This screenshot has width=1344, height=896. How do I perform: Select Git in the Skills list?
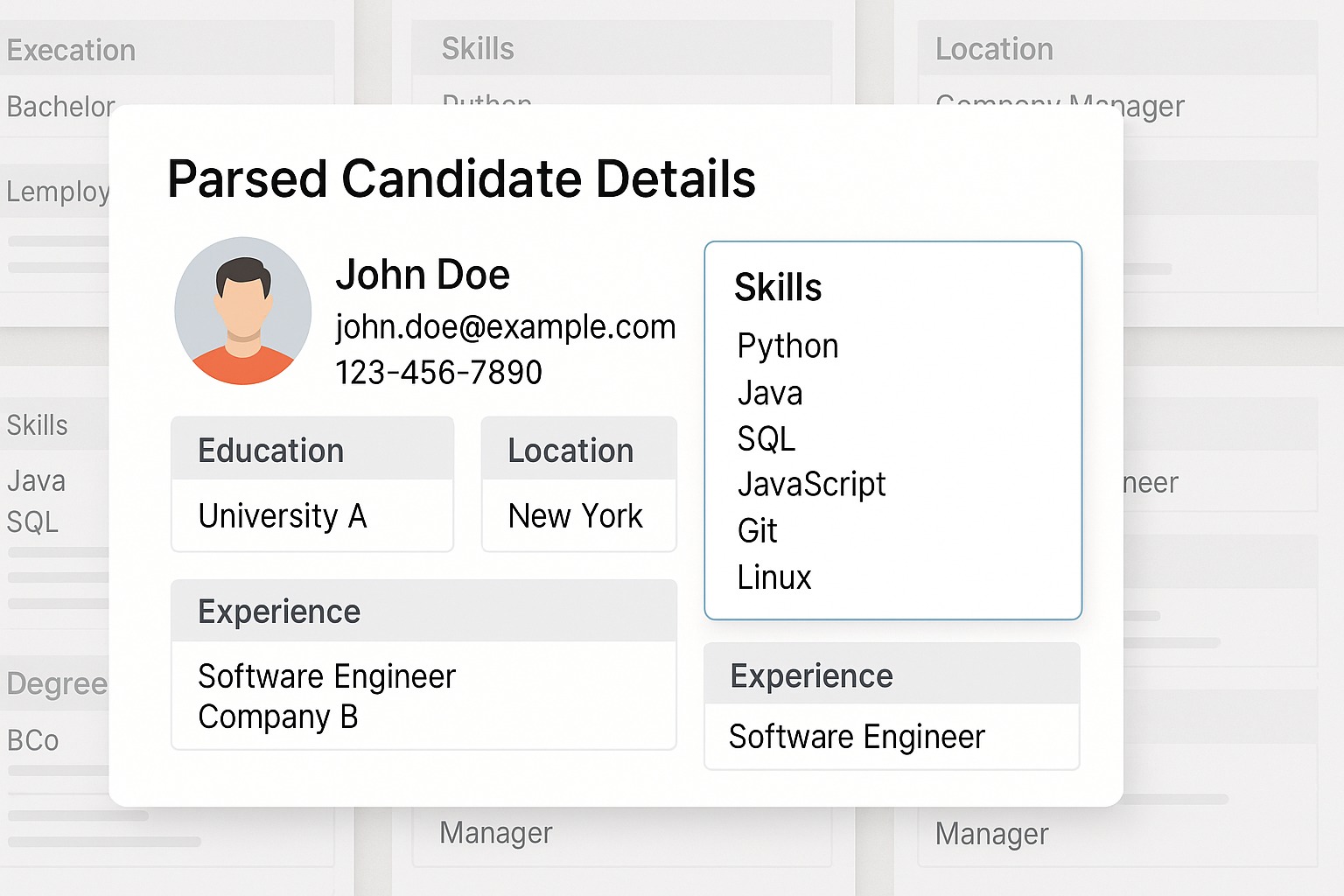point(757,530)
